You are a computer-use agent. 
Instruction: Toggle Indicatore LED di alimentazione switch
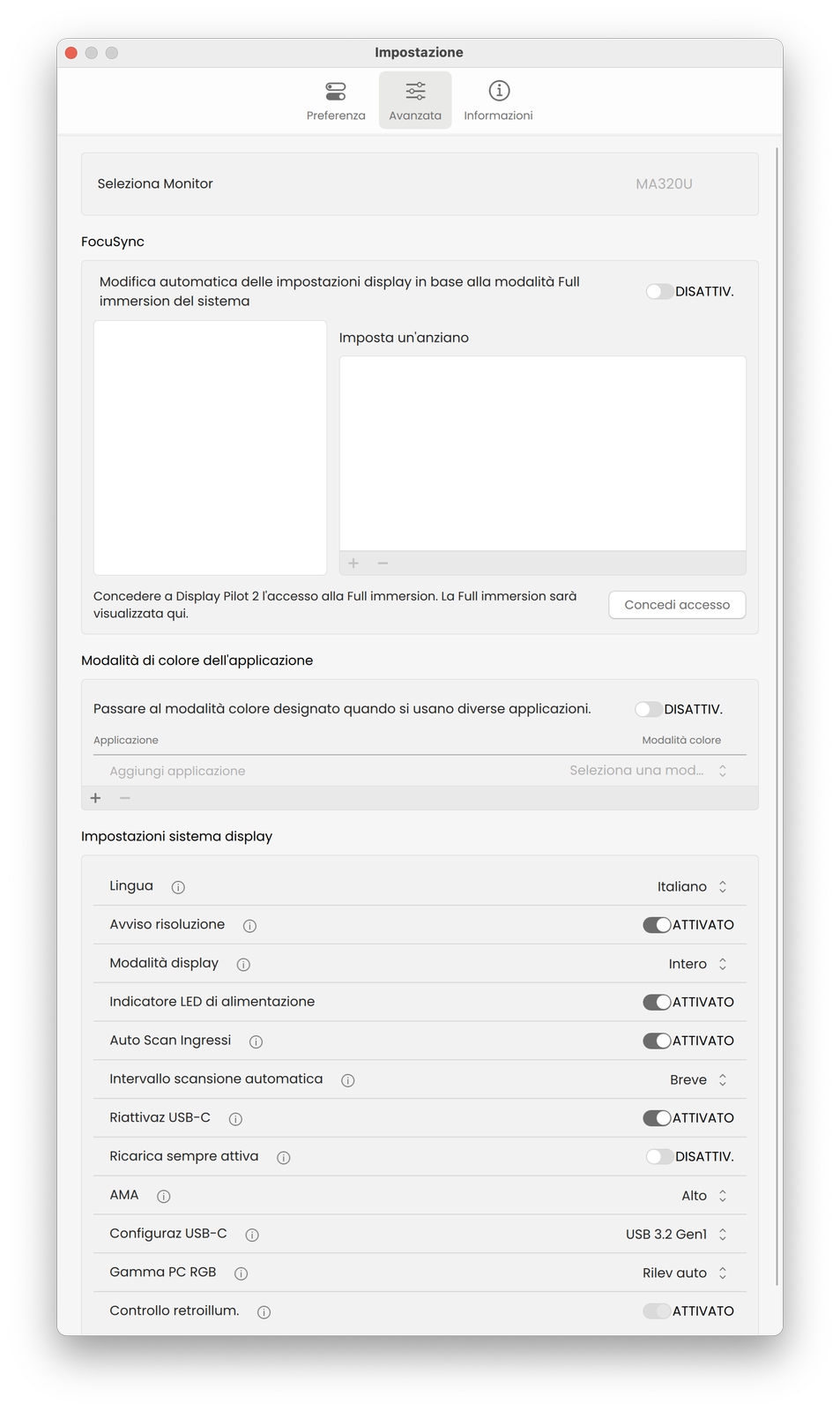coord(657,1002)
